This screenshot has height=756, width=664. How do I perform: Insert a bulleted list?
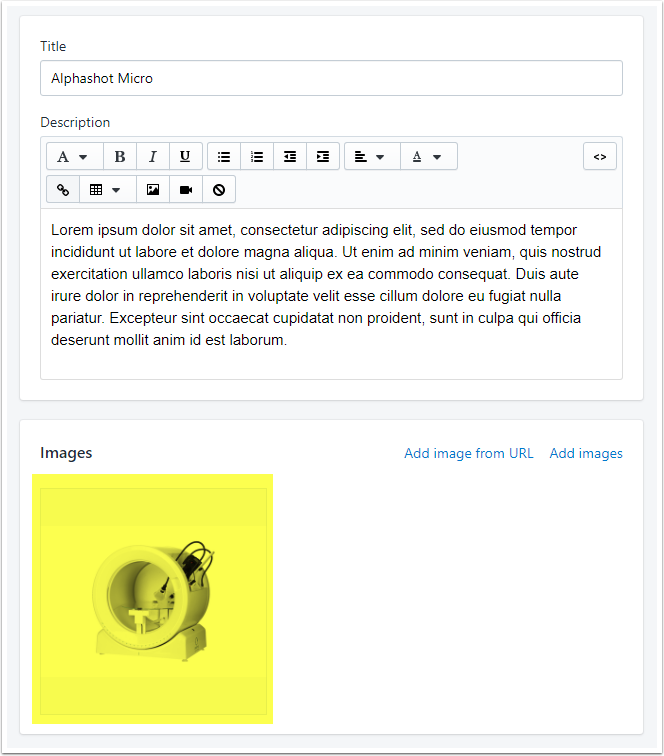[x=224, y=156]
